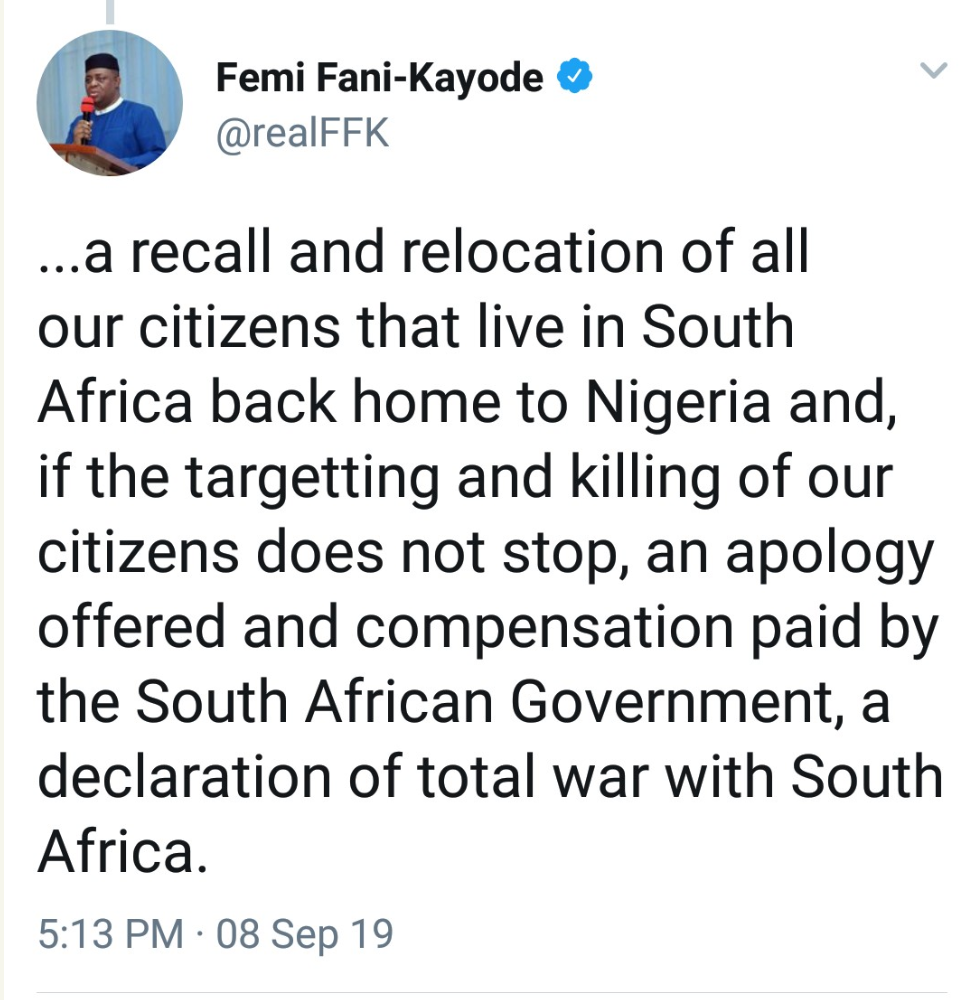Click the @realFFK handle
The width and height of the screenshot is (979, 1000).
tap(302, 133)
